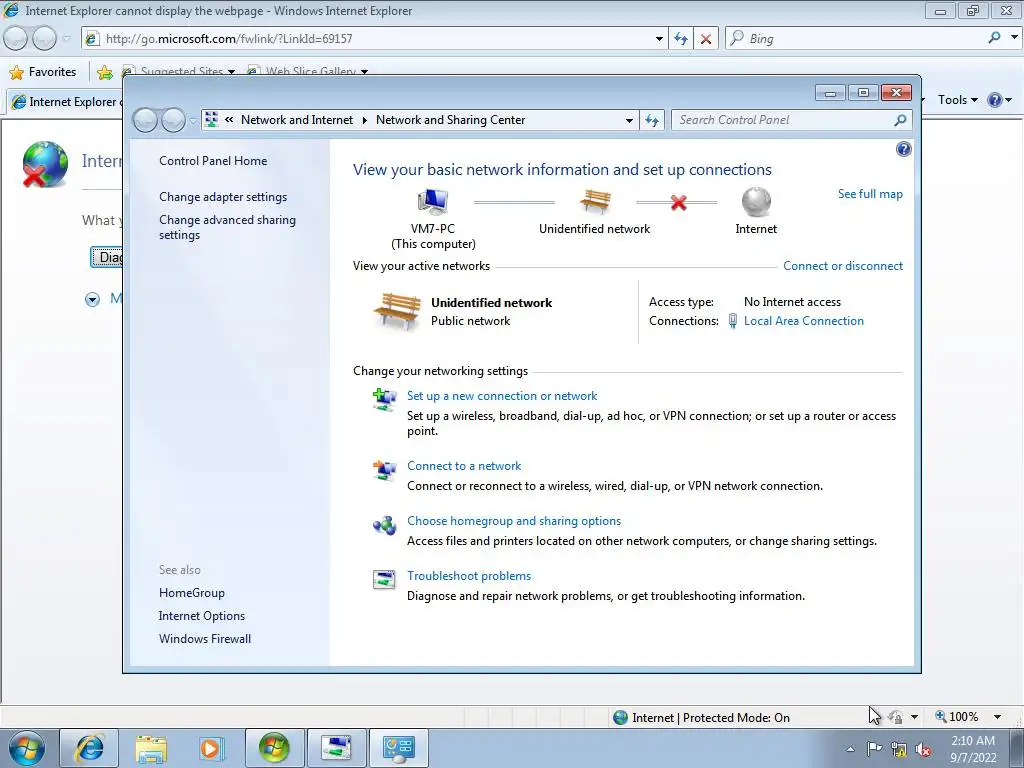Image resolution: width=1024 pixels, height=768 pixels.
Task: Open Control Panel Home link
Action: pos(213,161)
